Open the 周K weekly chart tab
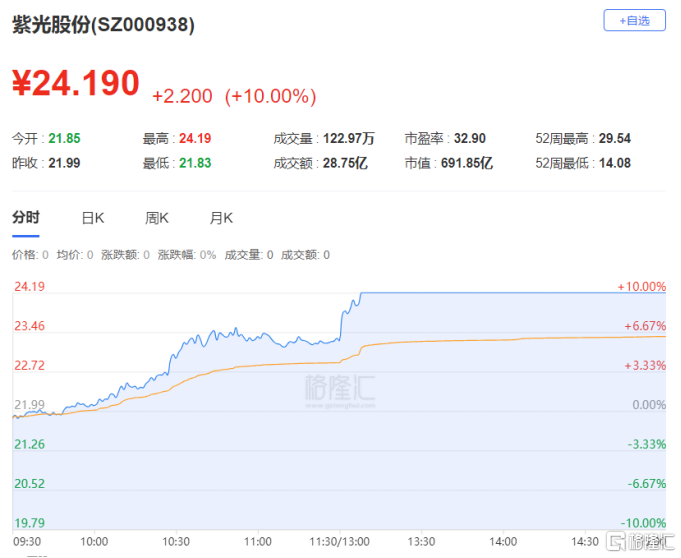This screenshot has height=558, width=681. click(157, 218)
